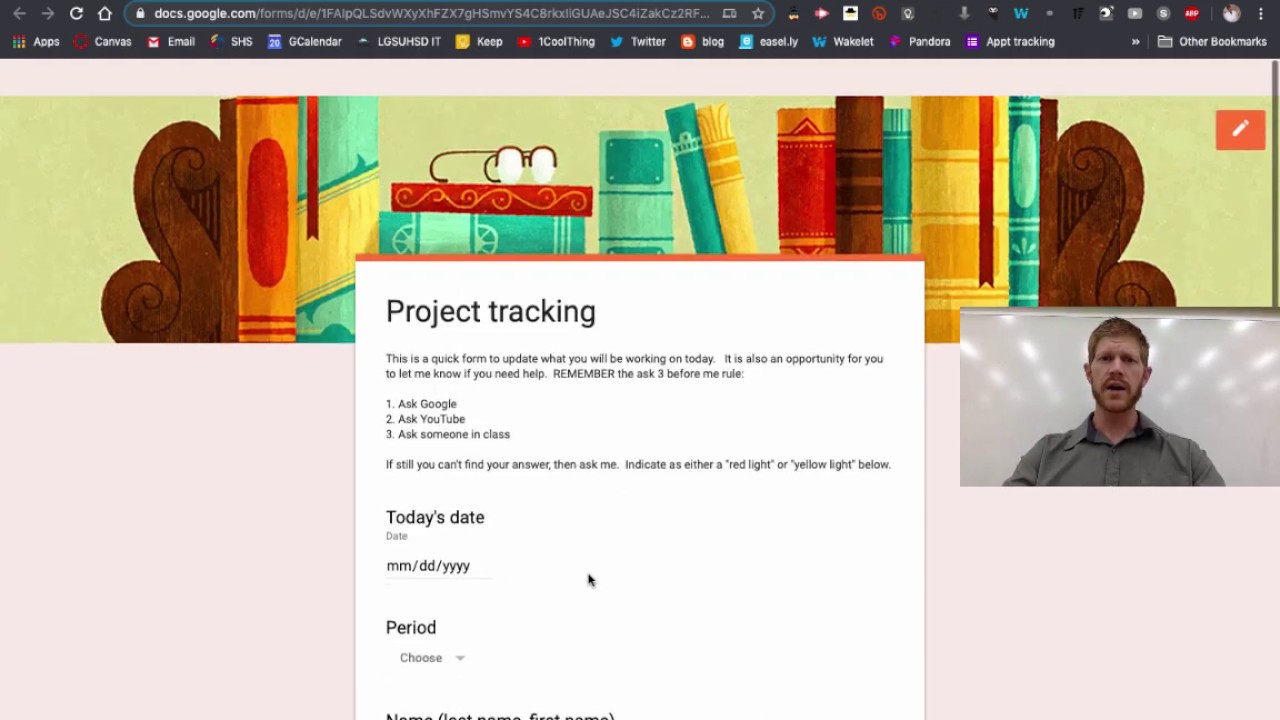Click the Project tracking form title
The width and height of the screenshot is (1280, 720).
click(x=491, y=311)
